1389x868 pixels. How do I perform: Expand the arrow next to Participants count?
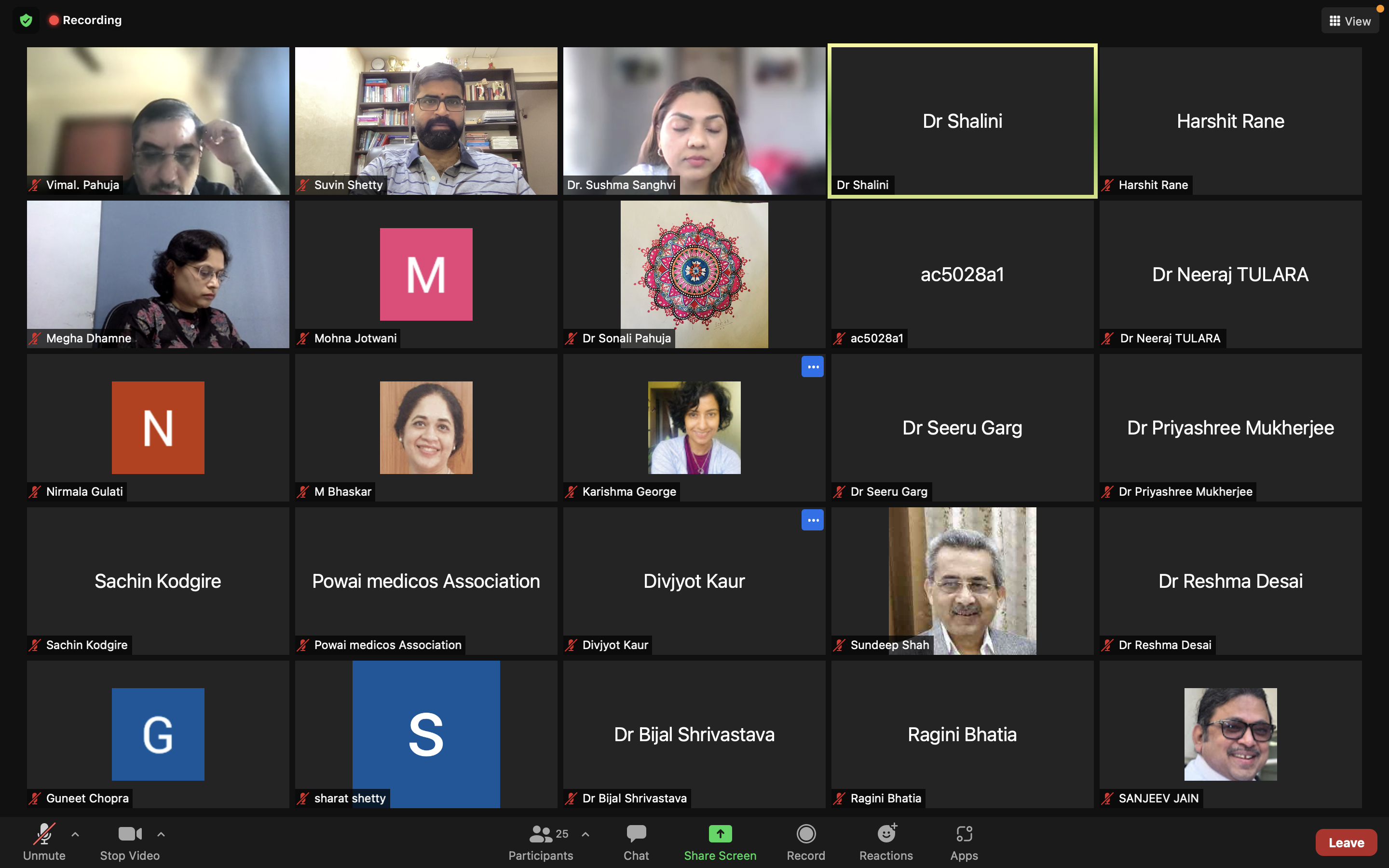click(586, 834)
